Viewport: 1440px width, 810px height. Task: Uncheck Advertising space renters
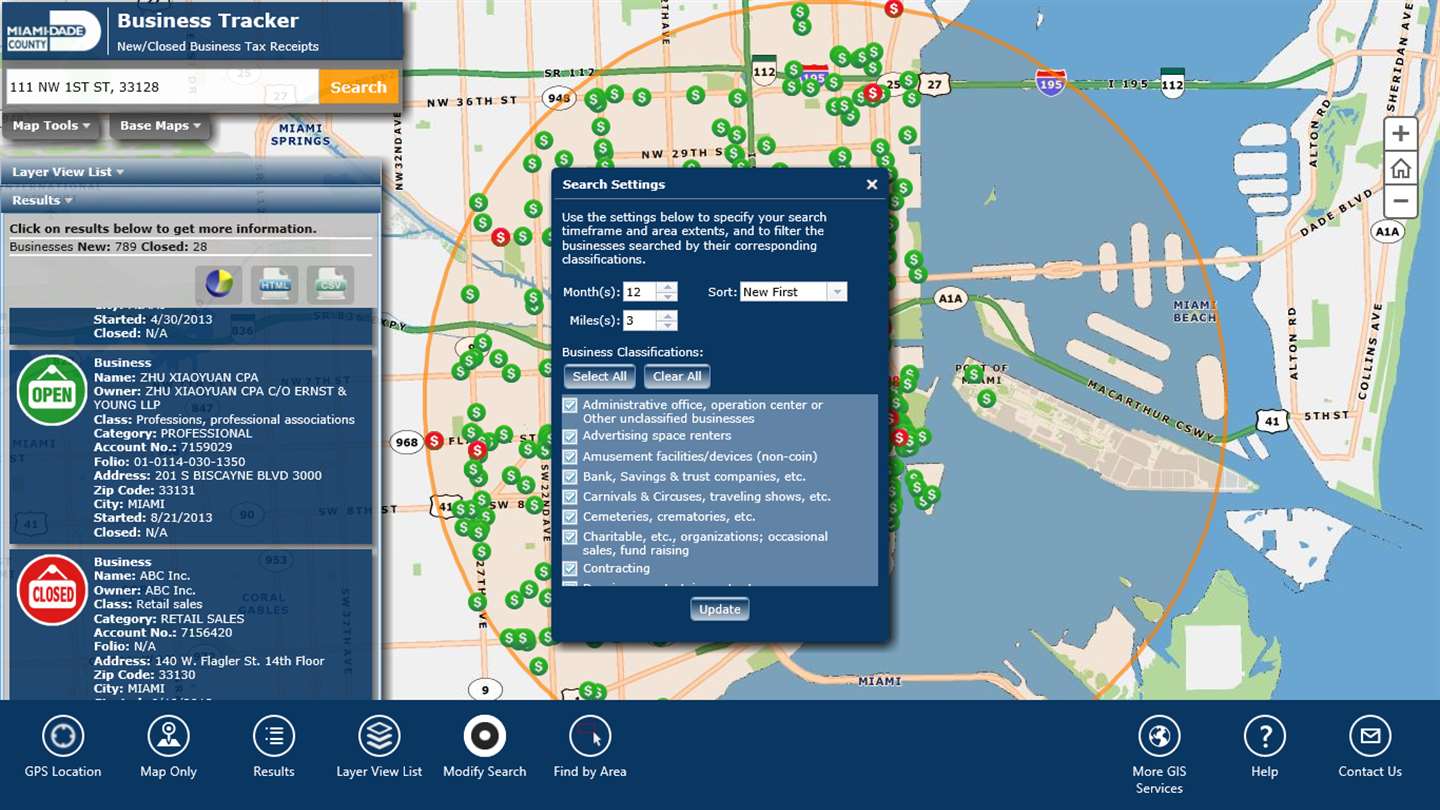coord(570,436)
